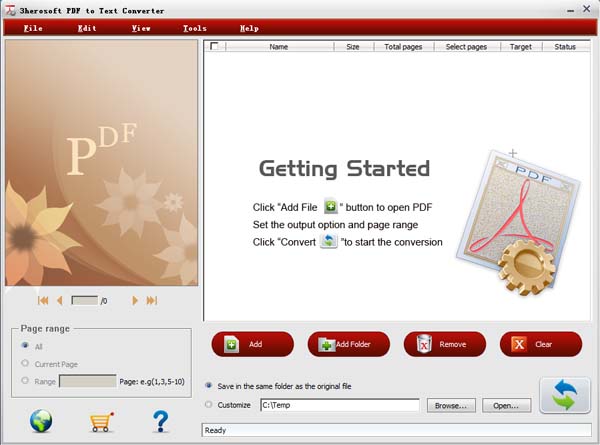
Task: Open the File menu
Action: (x=33, y=28)
